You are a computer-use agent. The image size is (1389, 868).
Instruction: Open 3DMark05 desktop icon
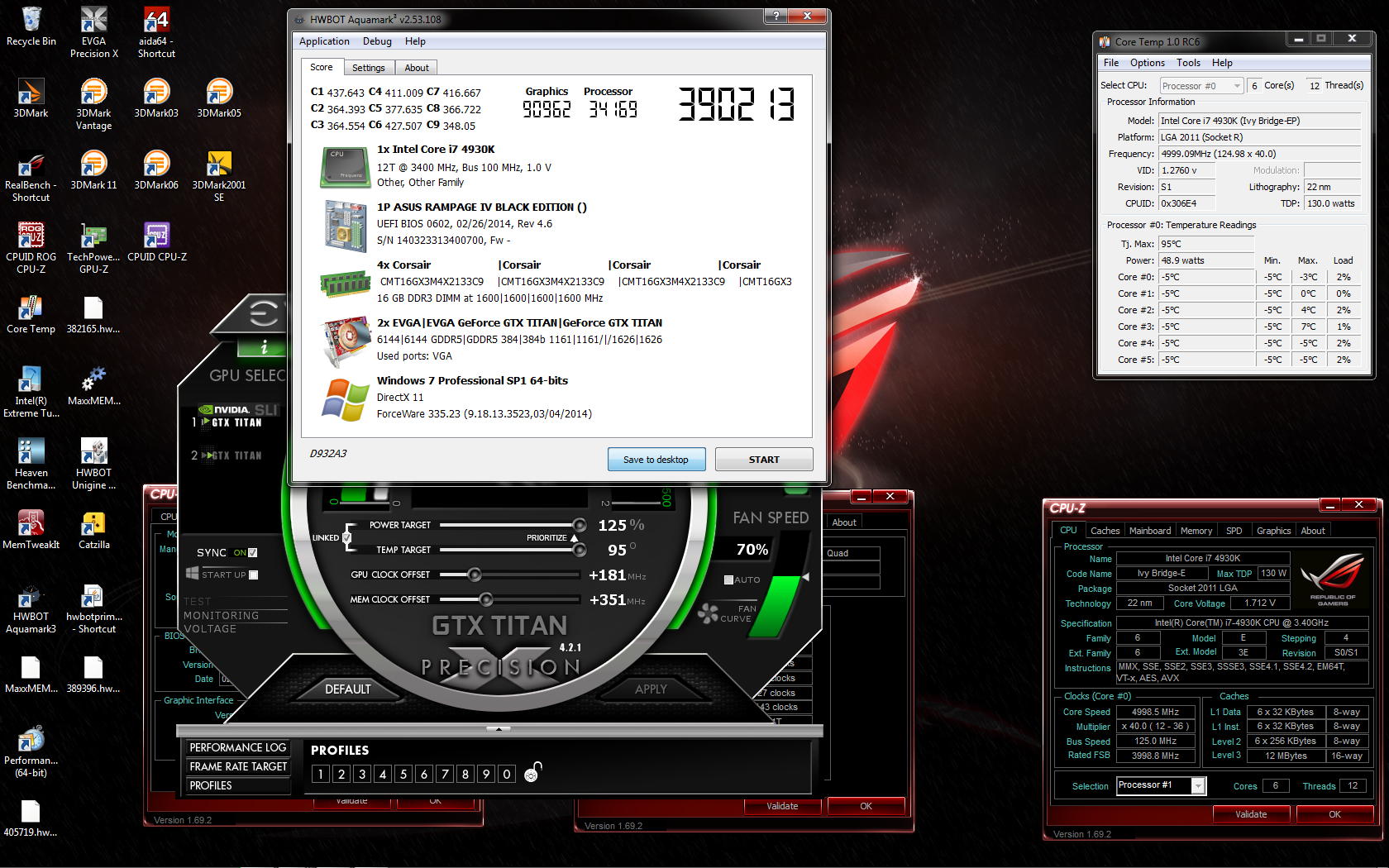(x=219, y=98)
